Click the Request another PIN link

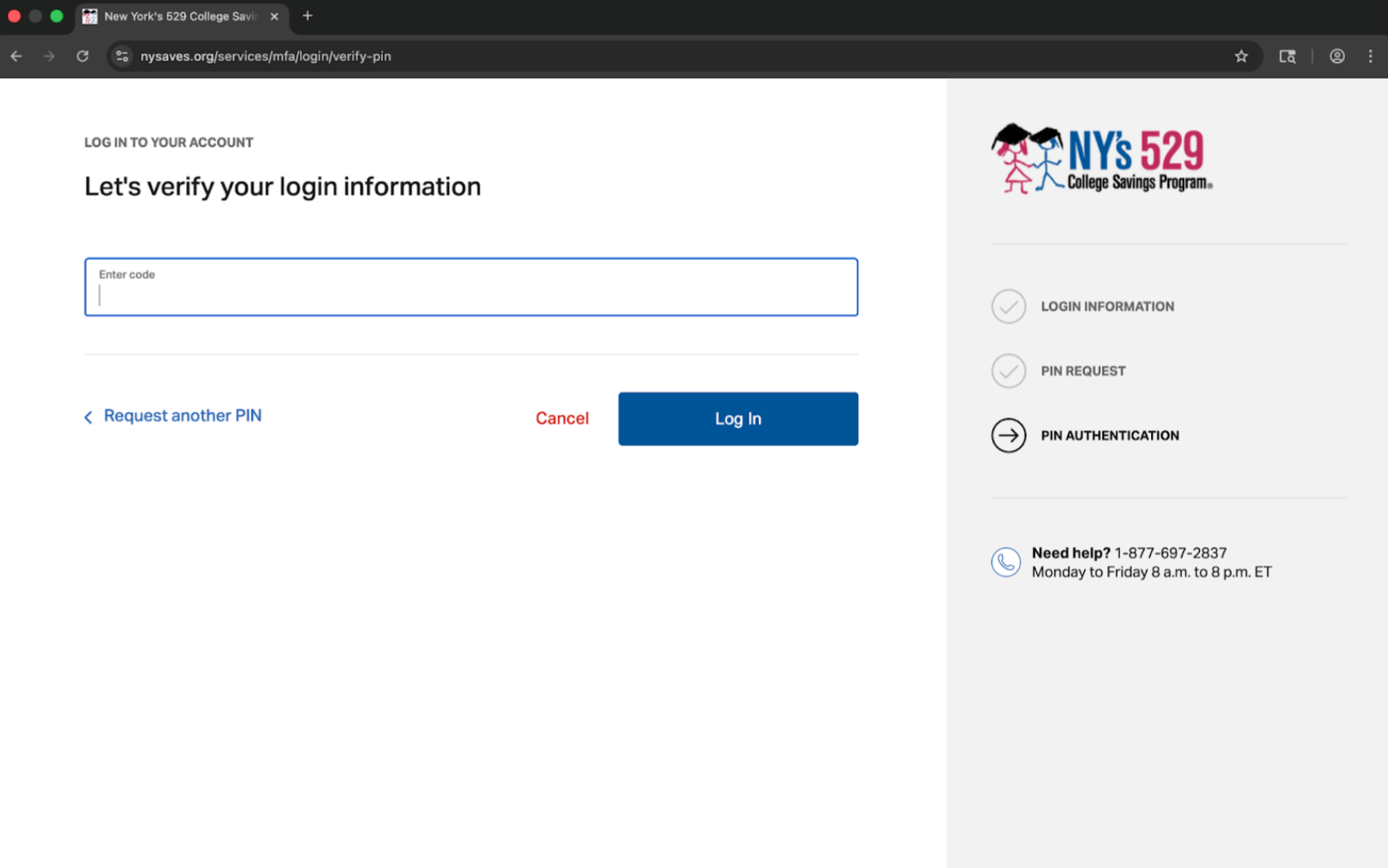[x=182, y=416]
